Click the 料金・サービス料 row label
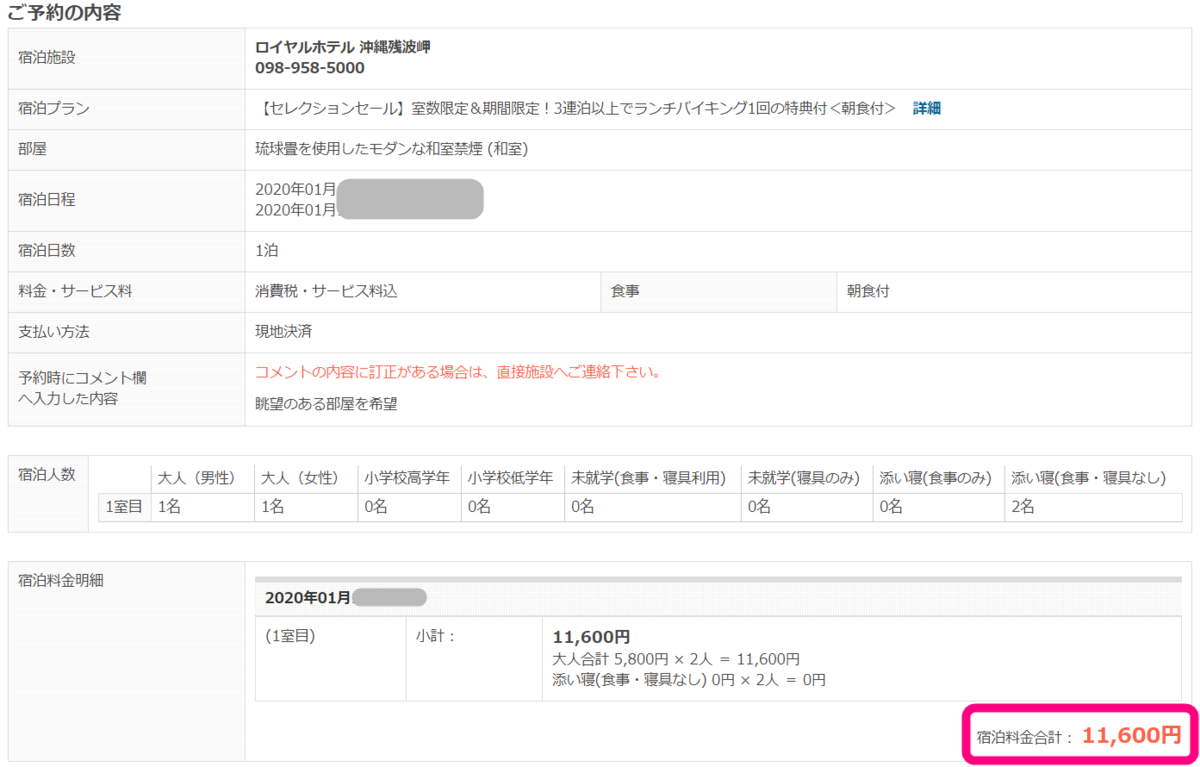The width and height of the screenshot is (1200, 767). point(75,291)
